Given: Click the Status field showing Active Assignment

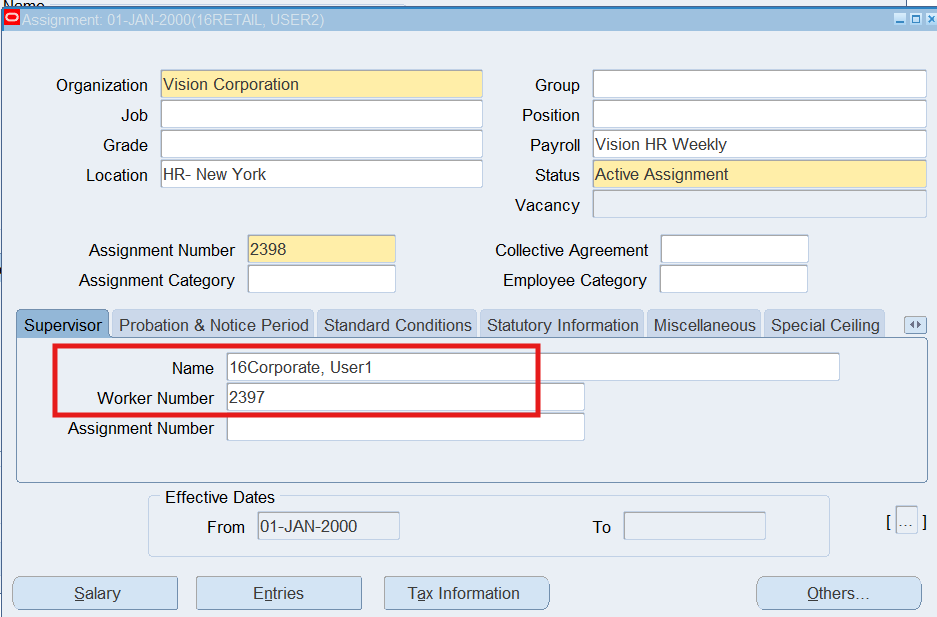Looking at the screenshot, I should 759,175.
